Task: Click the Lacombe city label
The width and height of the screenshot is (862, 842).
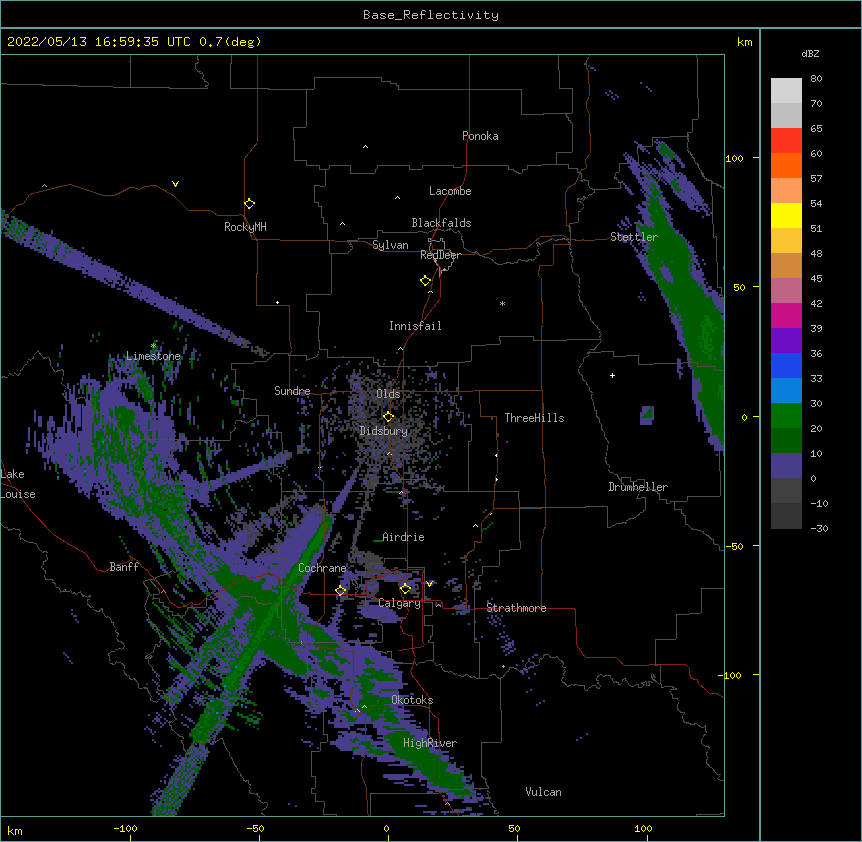Action: [x=450, y=191]
